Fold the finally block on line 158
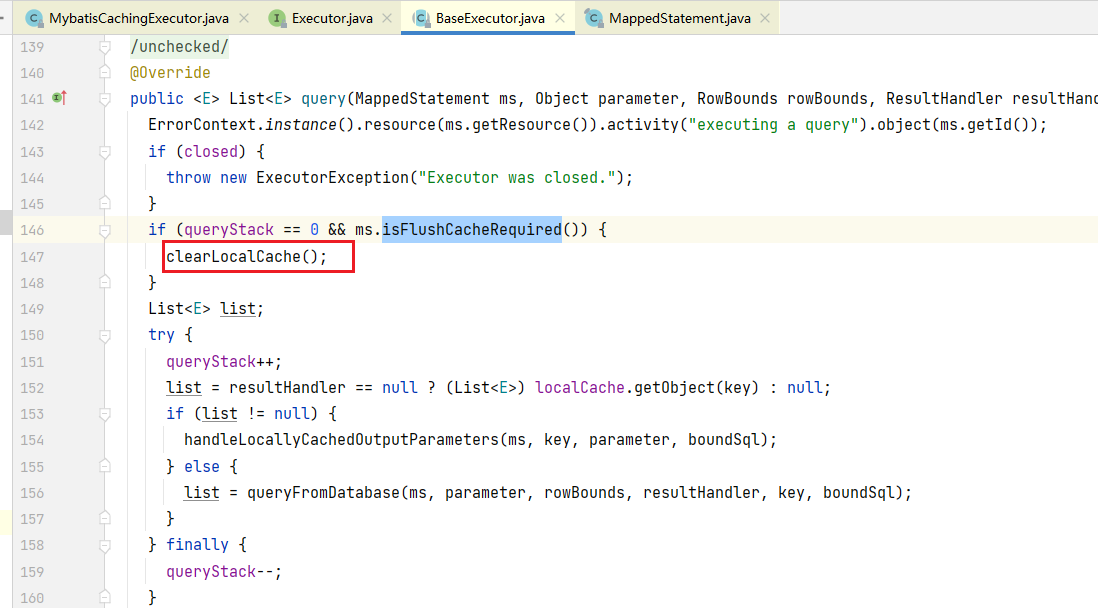This screenshot has height=608, width=1098. click(104, 544)
